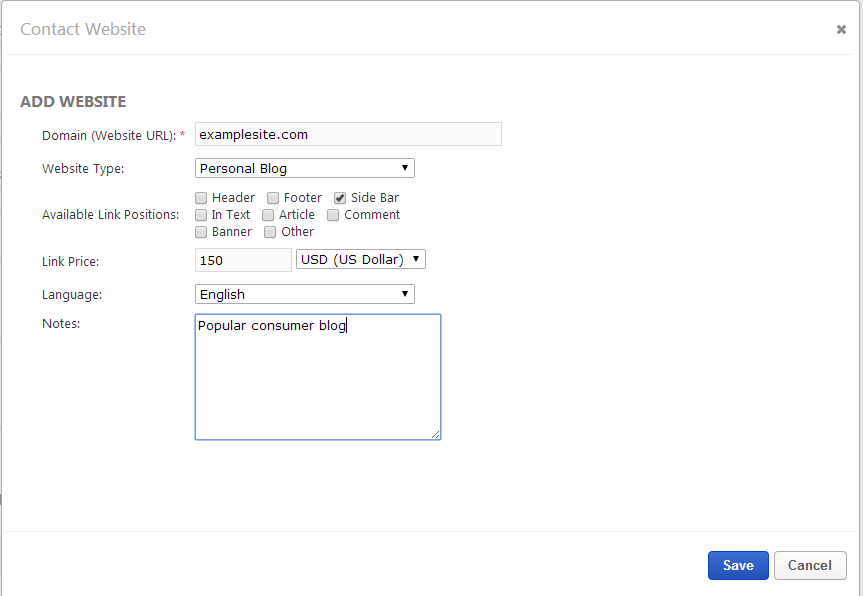Click the Link Price input field
Screen dimensions: 863x596
click(x=243, y=260)
